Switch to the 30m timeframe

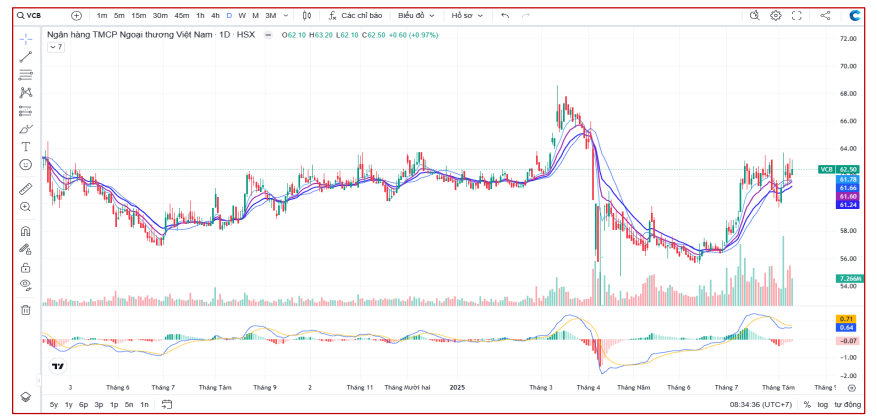tap(161, 16)
